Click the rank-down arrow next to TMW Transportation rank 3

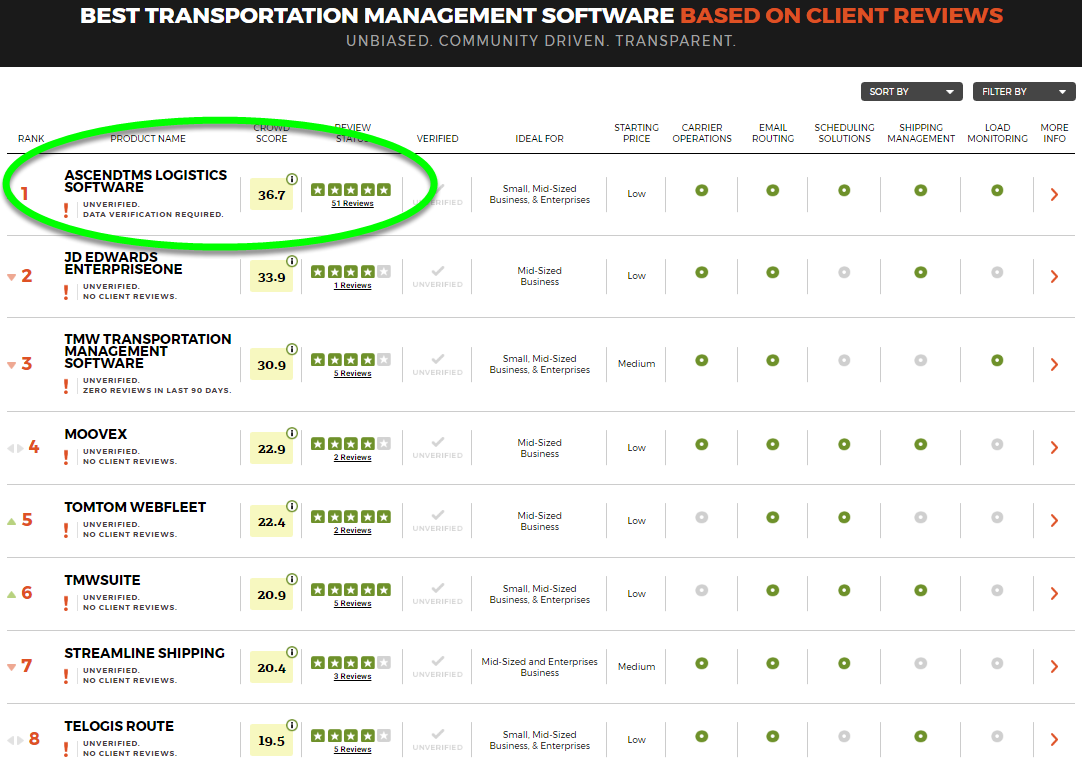(12, 365)
